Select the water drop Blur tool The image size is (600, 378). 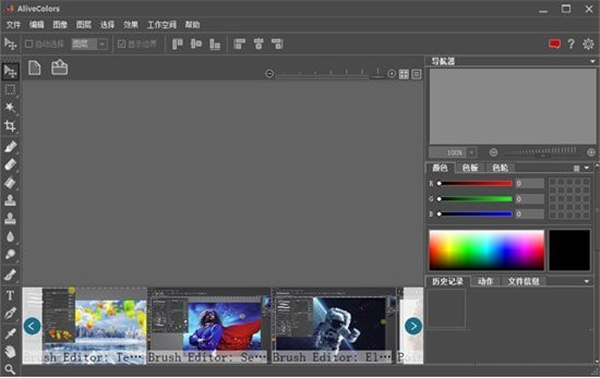[10, 236]
